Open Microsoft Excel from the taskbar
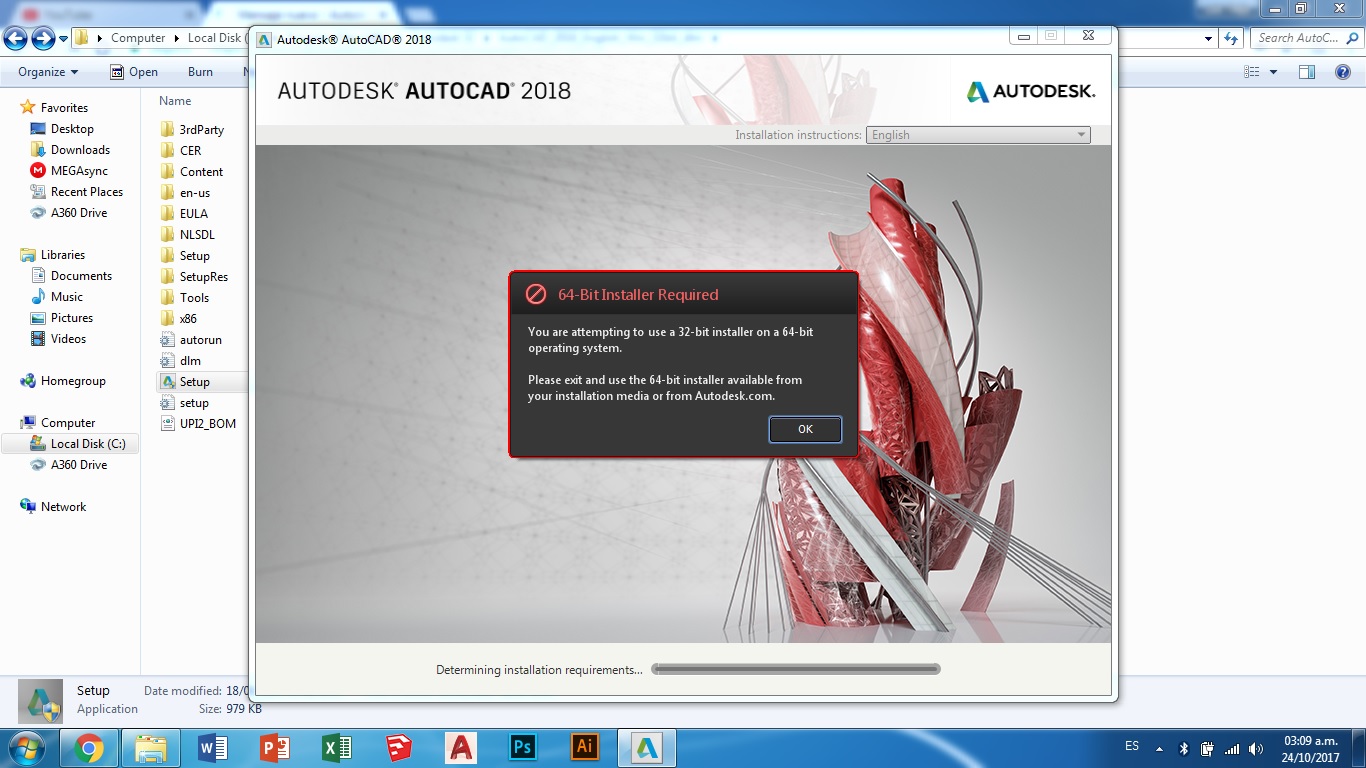 337,746
